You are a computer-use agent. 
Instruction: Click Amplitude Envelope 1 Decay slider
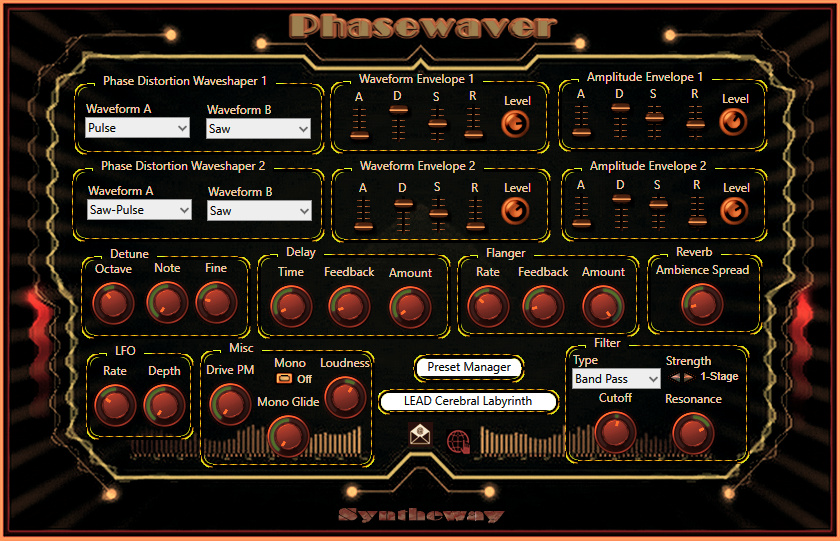[620, 121]
